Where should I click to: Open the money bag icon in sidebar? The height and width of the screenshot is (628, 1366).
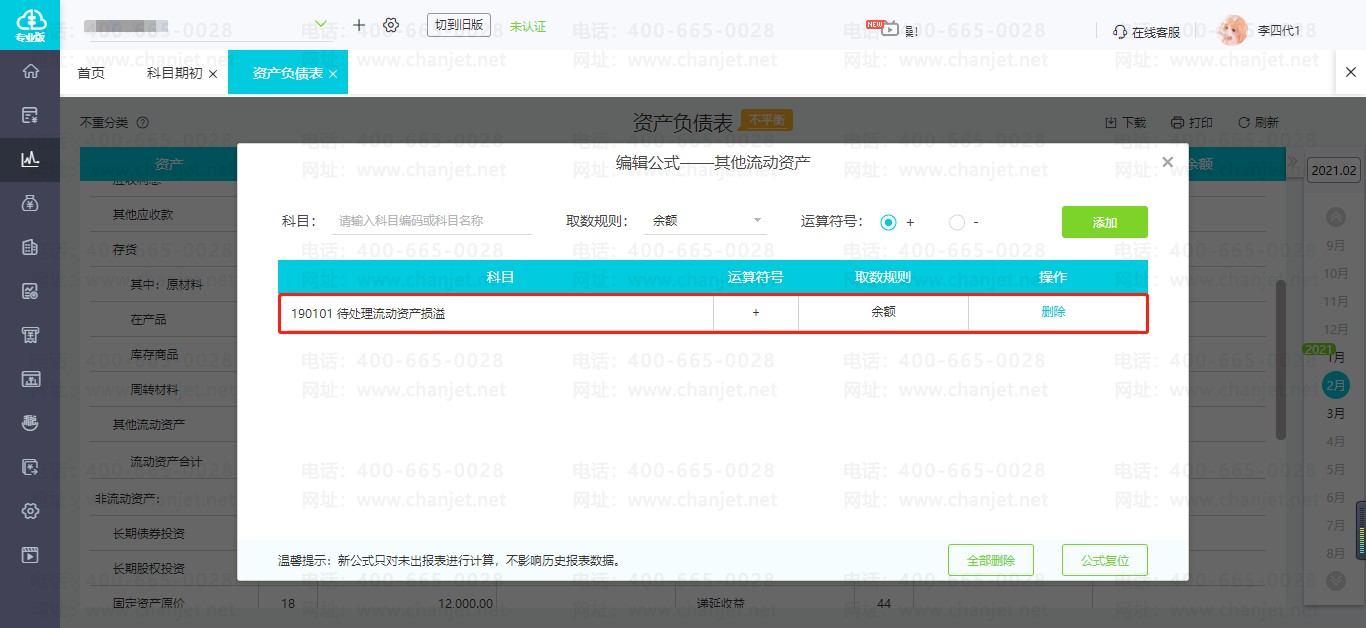pos(30,203)
